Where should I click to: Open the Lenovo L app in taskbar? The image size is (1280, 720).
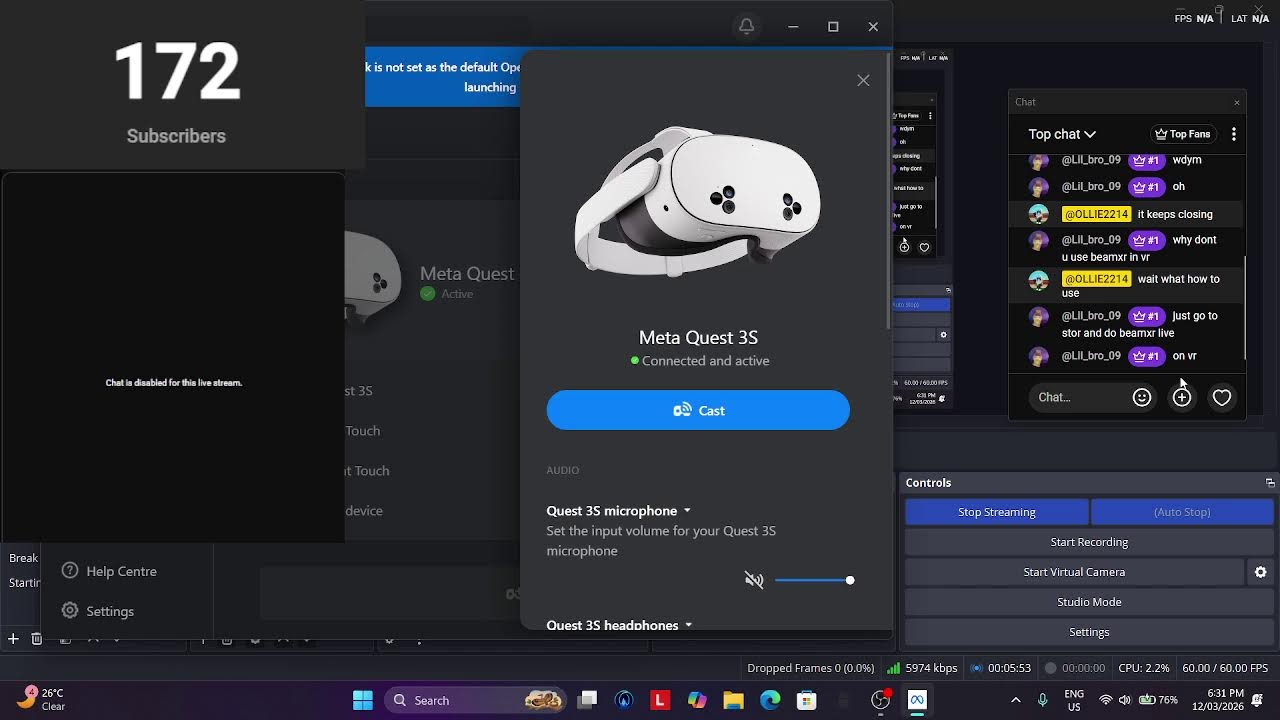[x=660, y=700]
